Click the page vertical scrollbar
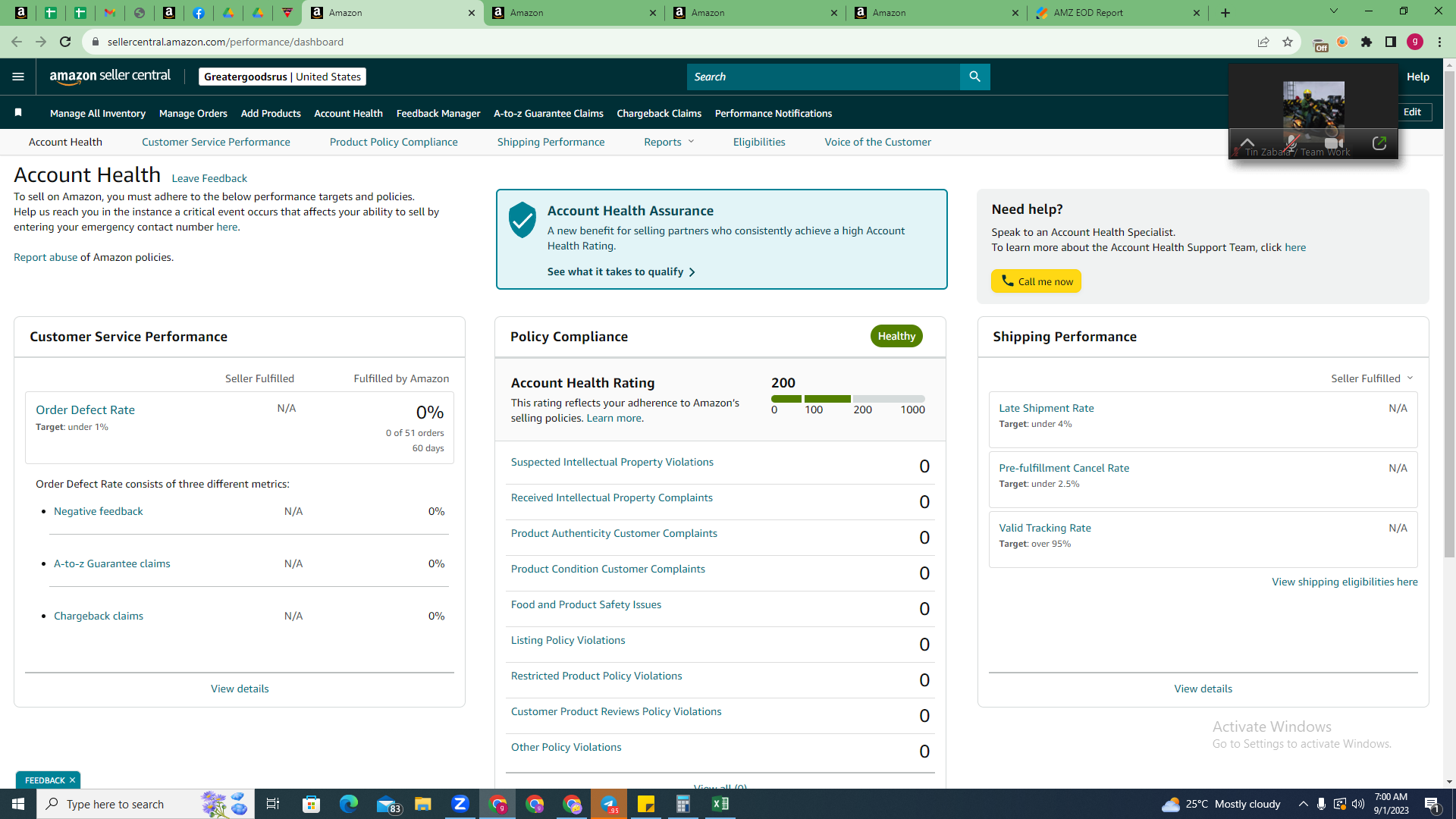The height and width of the screenshot is (819, 1456). tap(1449, 315)
